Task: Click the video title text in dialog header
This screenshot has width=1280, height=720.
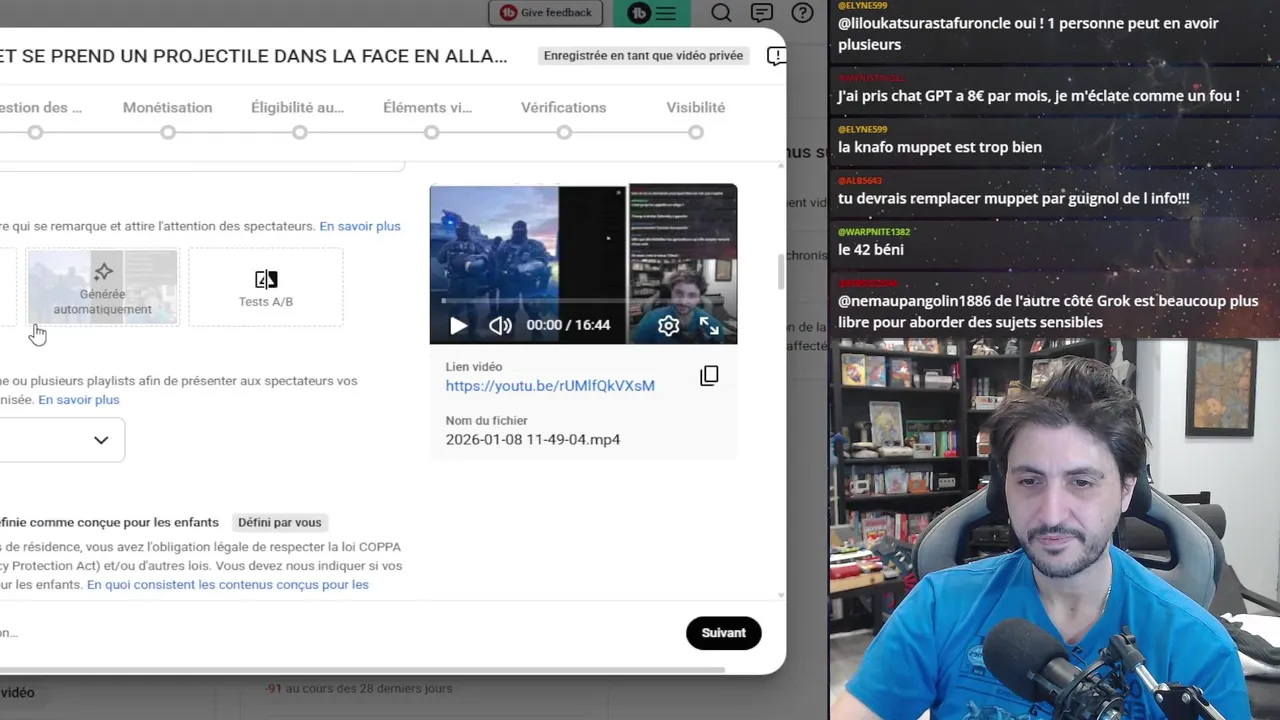Action: point(254,56)
